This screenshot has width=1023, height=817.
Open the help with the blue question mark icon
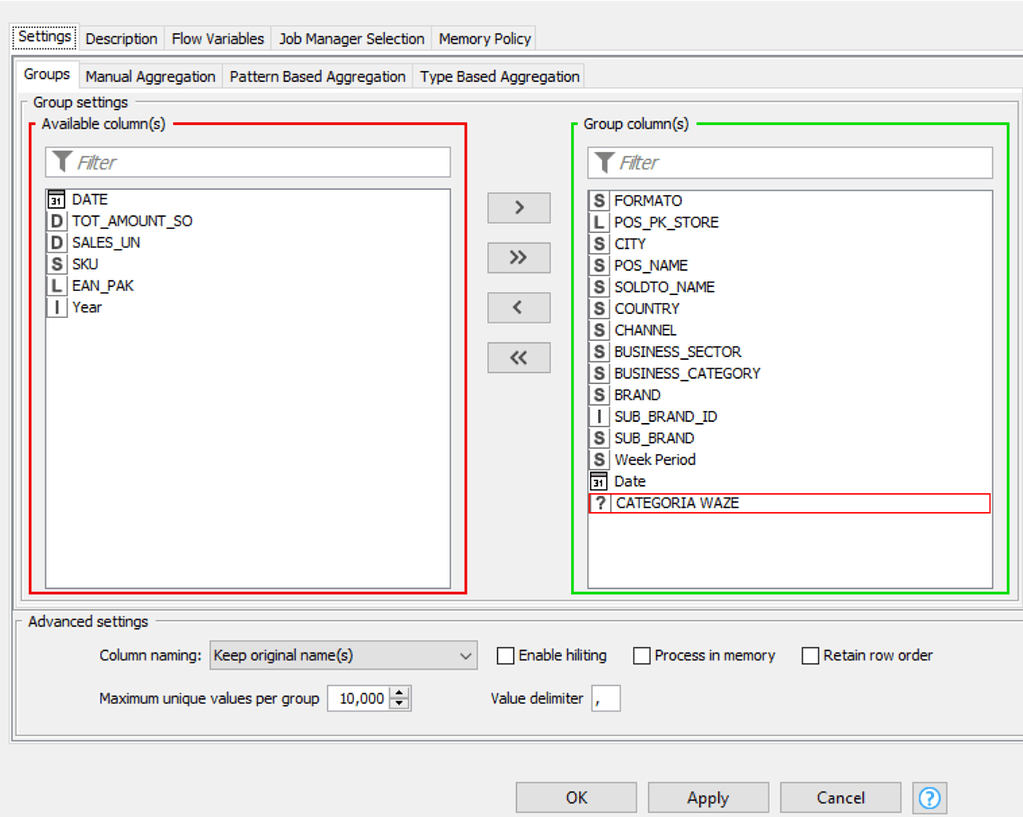coord(929,798)
